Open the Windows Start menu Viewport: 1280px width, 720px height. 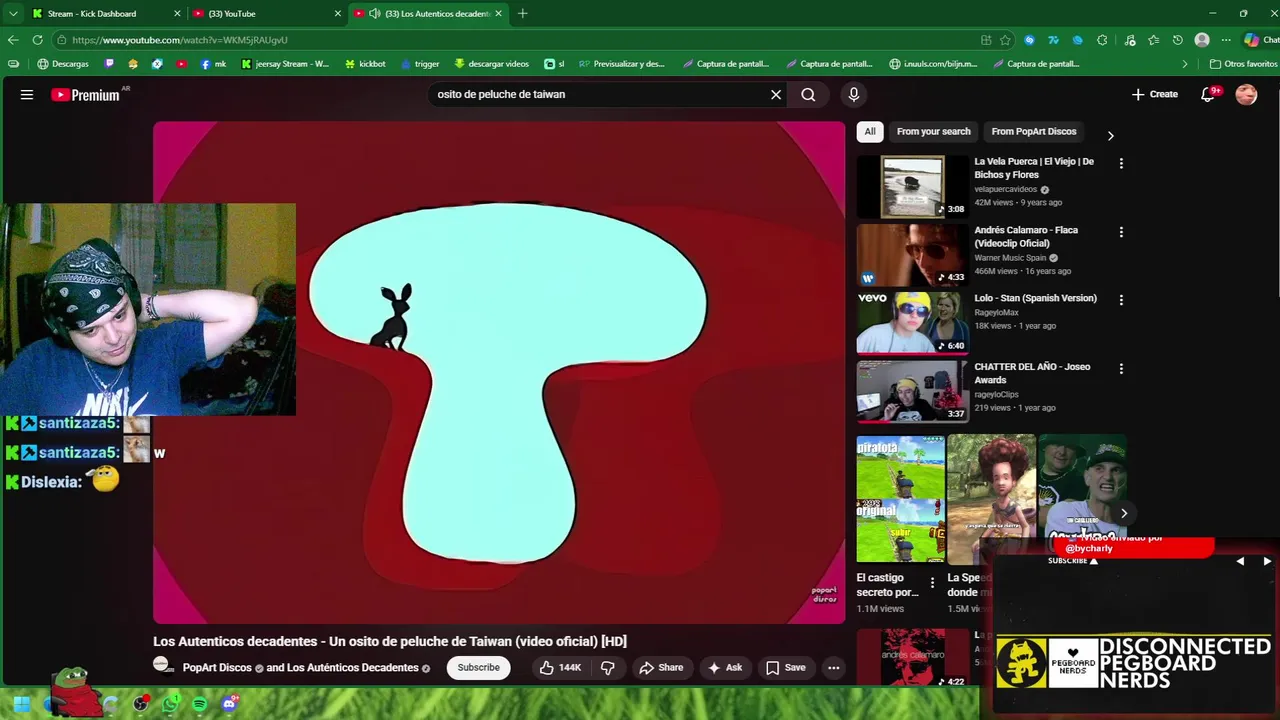pyautogui.click(x=21, y=704)
